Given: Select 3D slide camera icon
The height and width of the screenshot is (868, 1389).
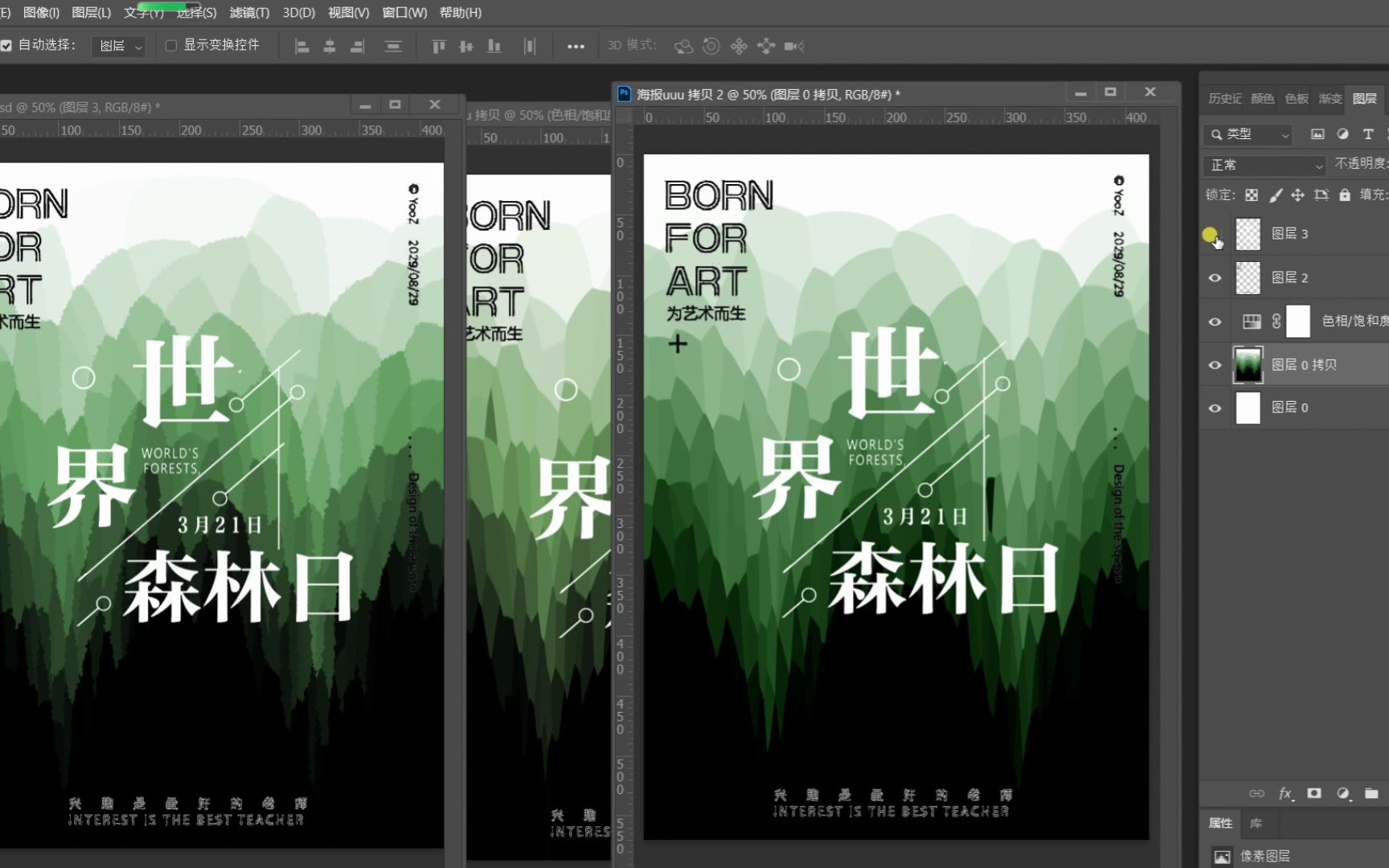Looking at the screenshot, I should point(766,47).
